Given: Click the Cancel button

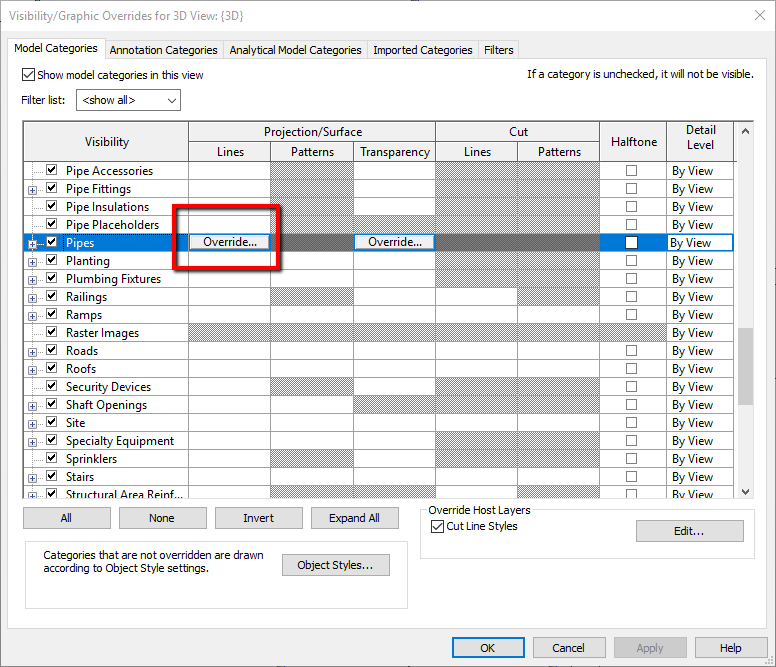Looking at the screenshot, I should pos(569,648).
